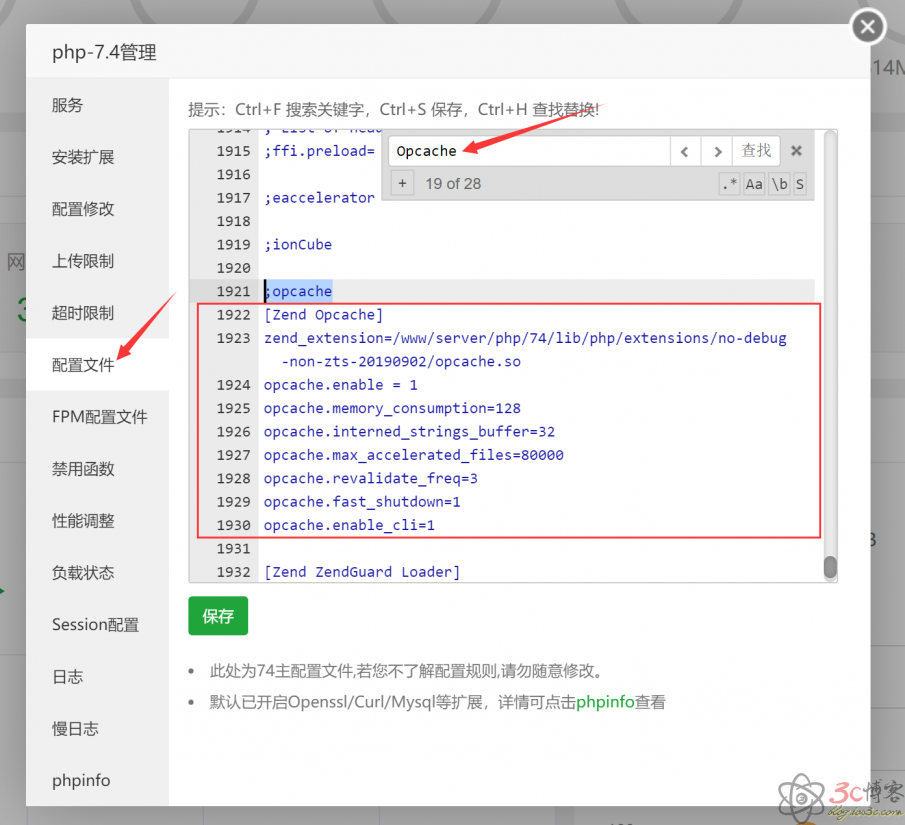Open the 配置修改 section
The image size is (905, 825).
click(x=98, y=209)
